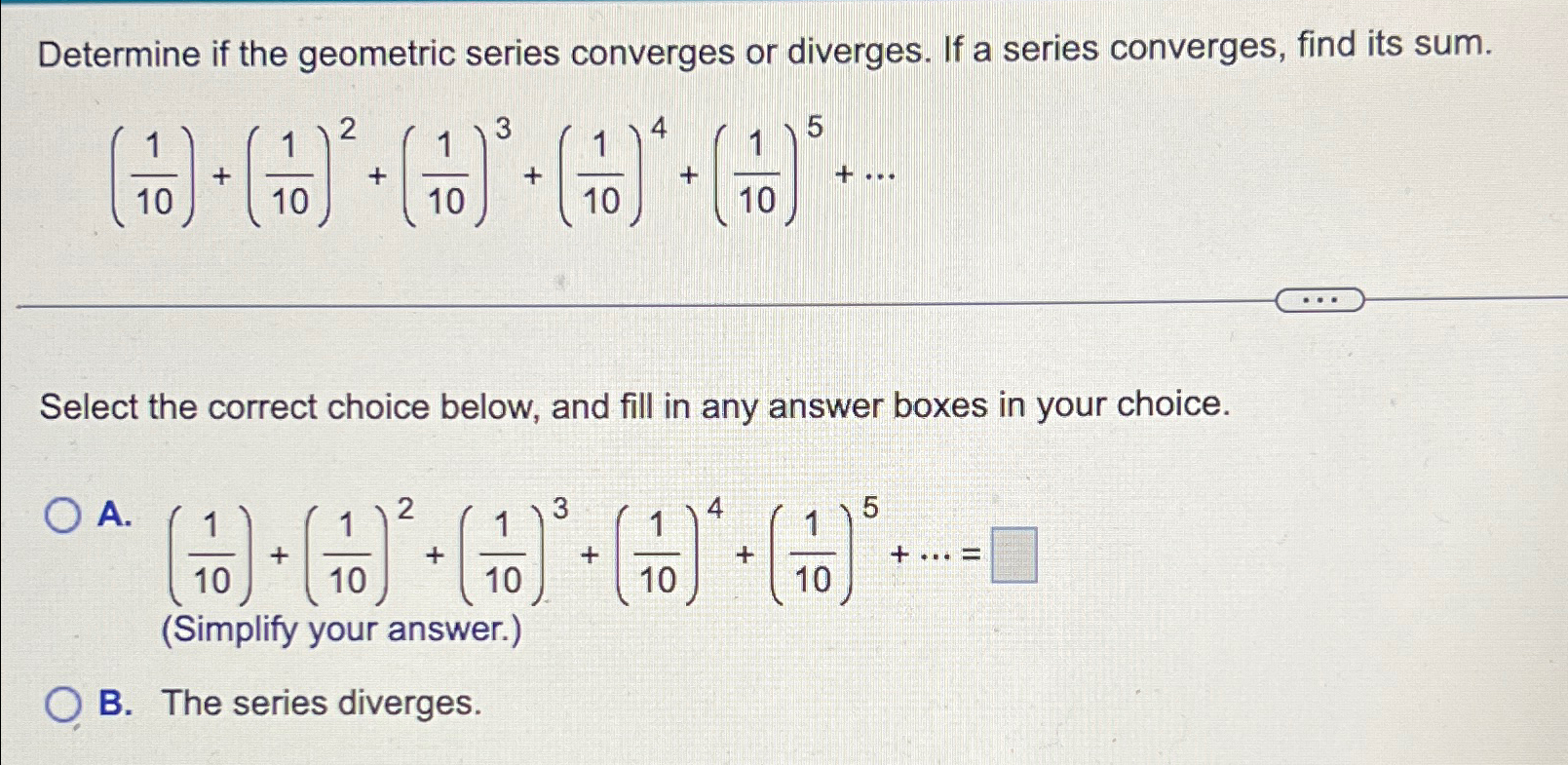
Task: Click the three-dot button on the horizontal rule
Action: [x=1320, y=300]
